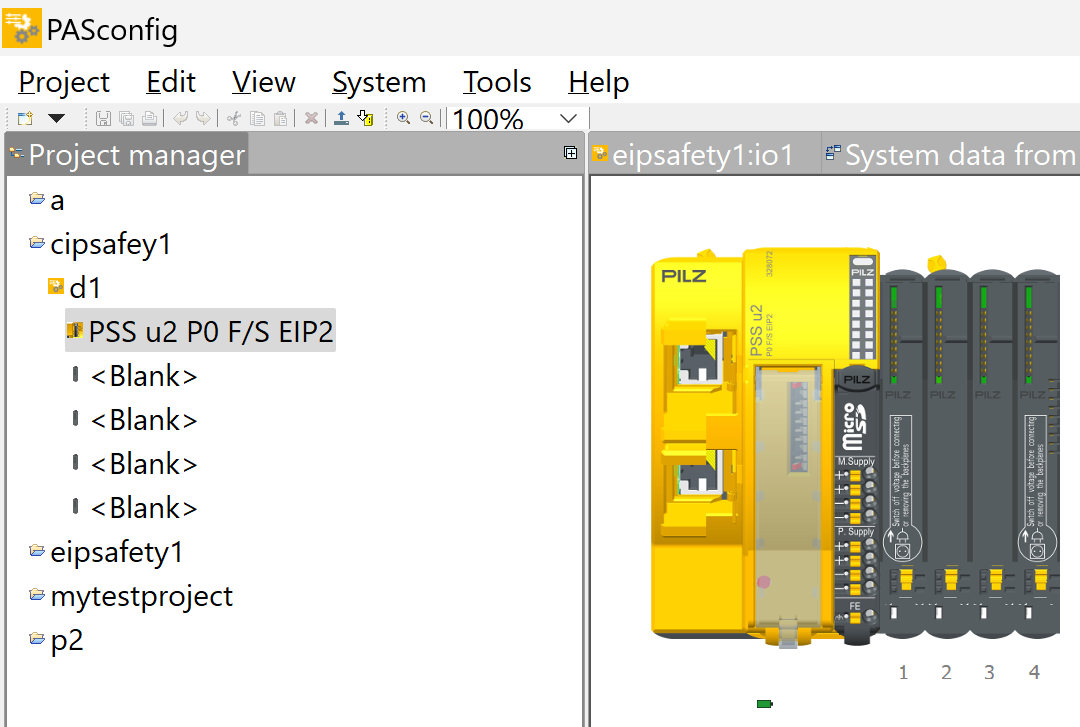This screenshot has height=727, width=1080.
Task: Open the Edit menu
Action: pyautogui.click(x=171, y=83)
